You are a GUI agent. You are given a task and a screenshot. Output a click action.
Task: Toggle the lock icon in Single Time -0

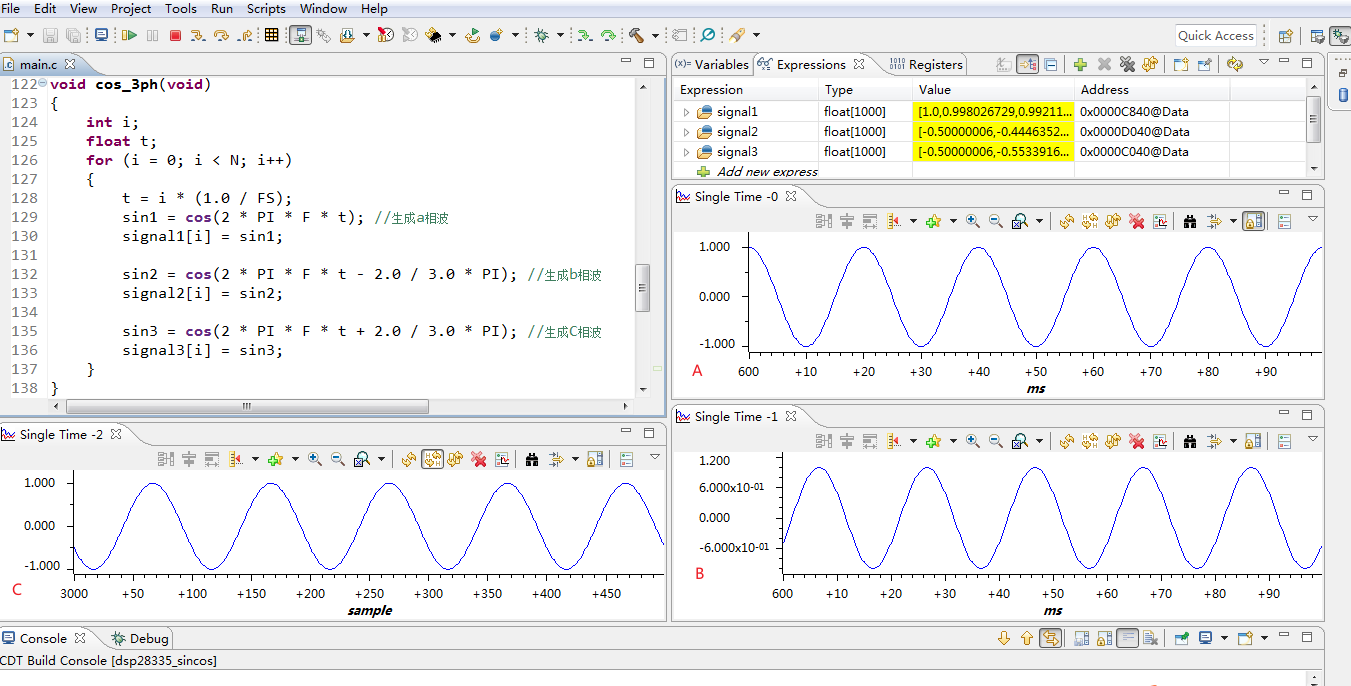[x=1253, y=221]
